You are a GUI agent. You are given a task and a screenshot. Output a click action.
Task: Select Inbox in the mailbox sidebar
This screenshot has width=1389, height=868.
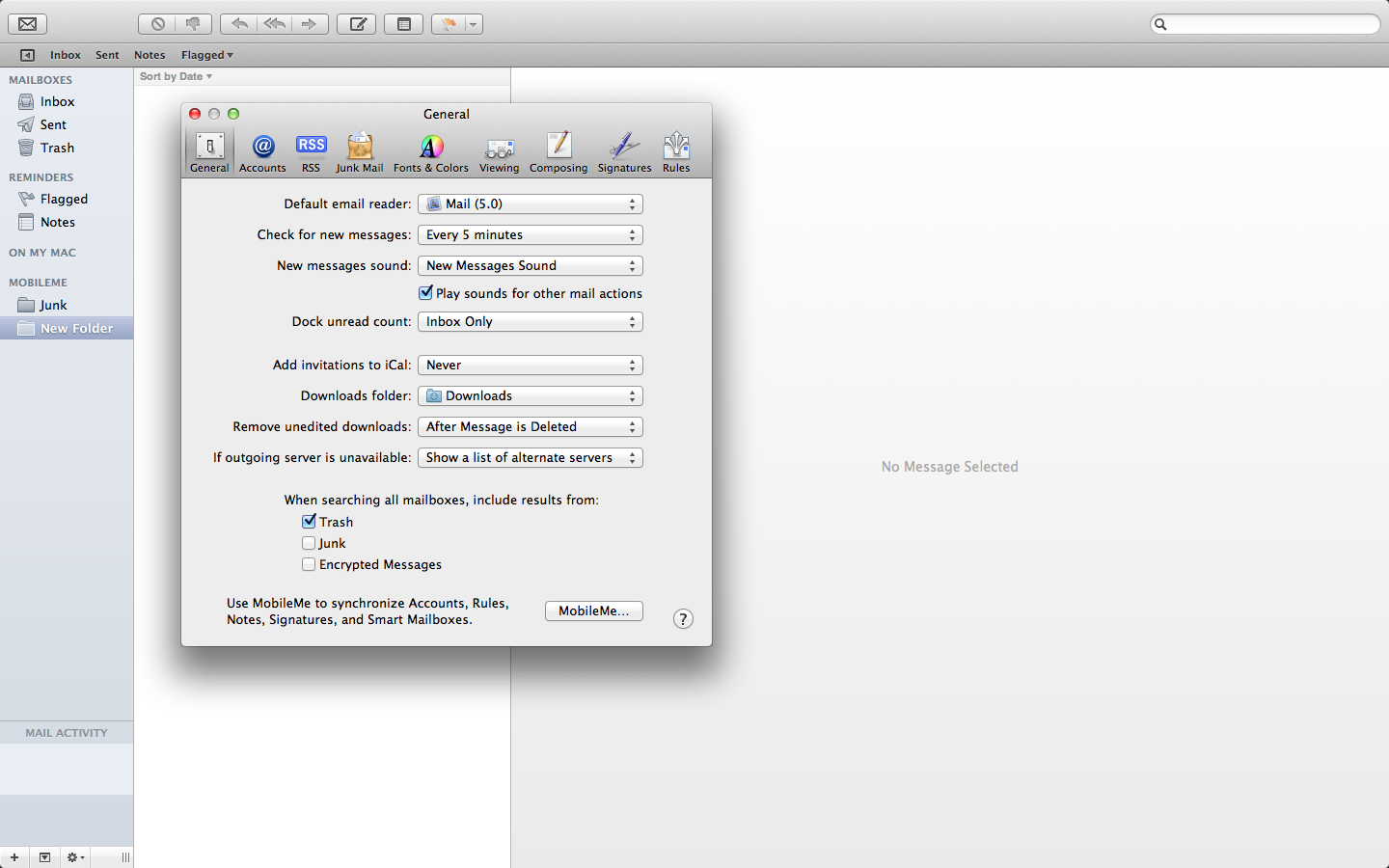click(67, 101)
